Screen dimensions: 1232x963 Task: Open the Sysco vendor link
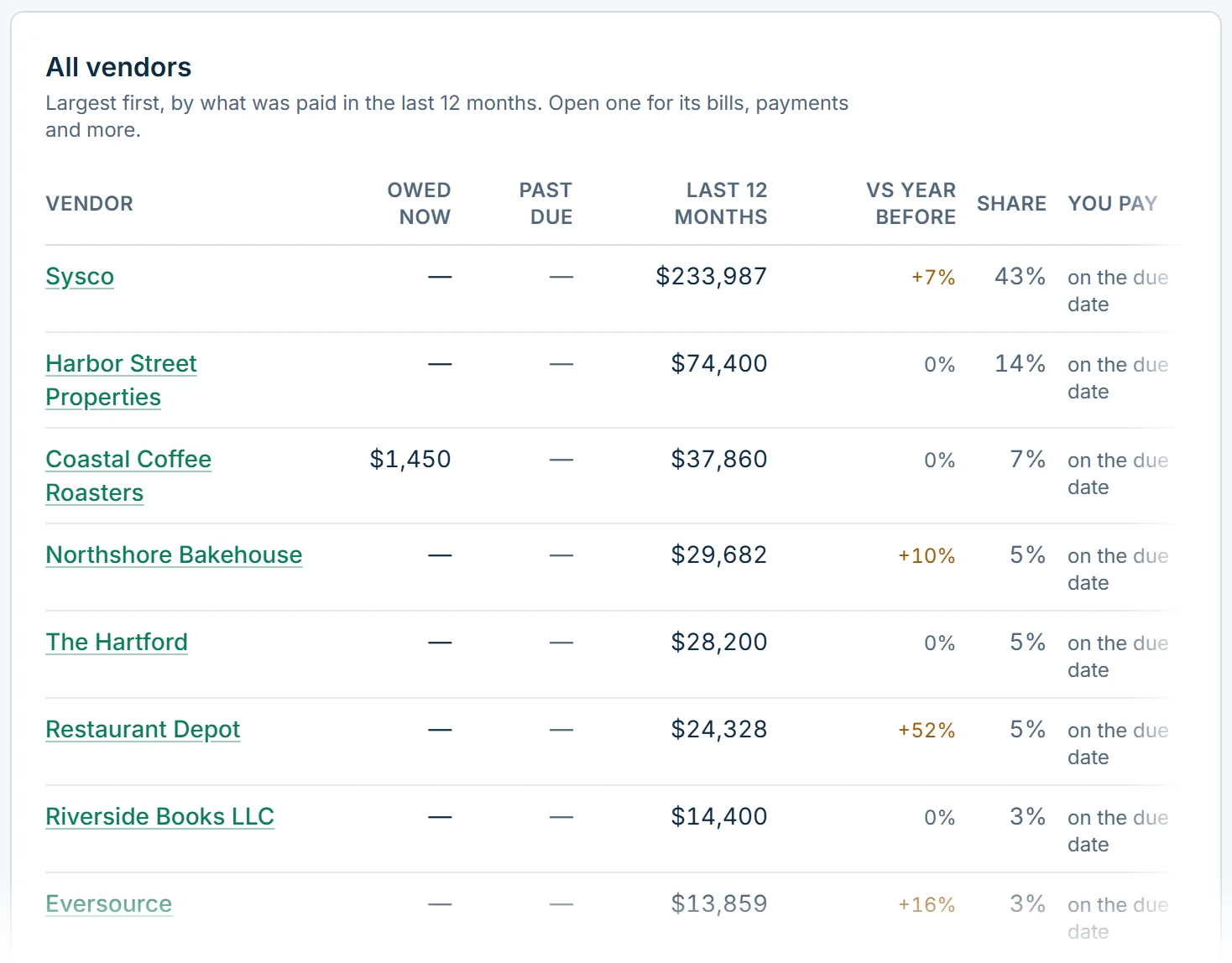[x=80, y=277]
